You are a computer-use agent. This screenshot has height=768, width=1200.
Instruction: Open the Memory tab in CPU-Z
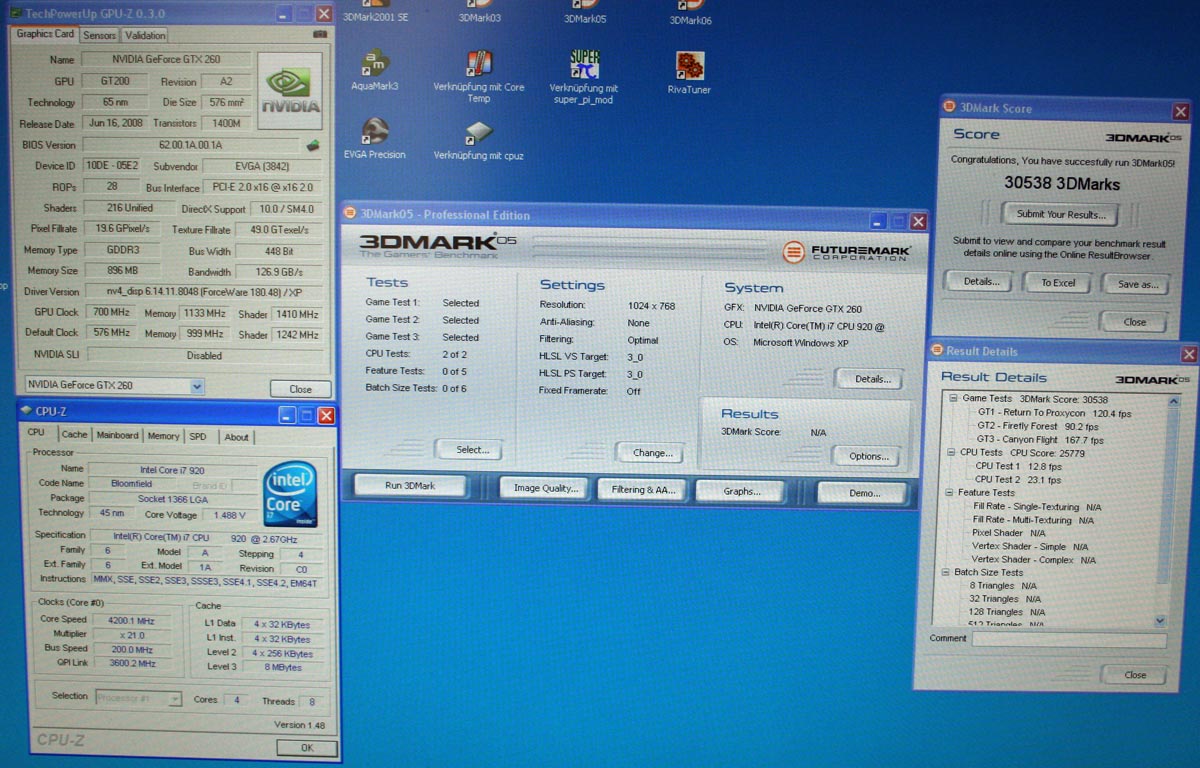click(163, 436)
